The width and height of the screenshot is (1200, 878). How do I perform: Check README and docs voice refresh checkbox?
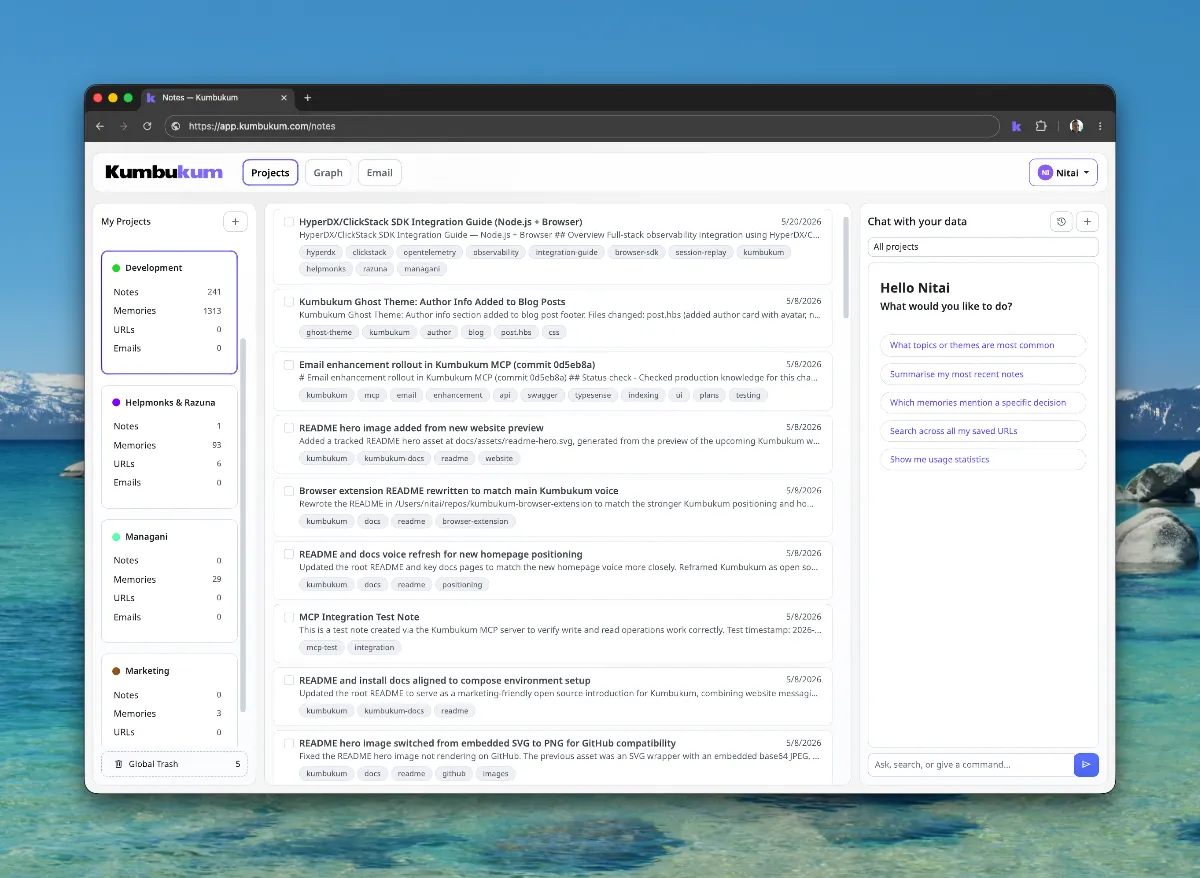pyautogui.click(x=288, y=554)
